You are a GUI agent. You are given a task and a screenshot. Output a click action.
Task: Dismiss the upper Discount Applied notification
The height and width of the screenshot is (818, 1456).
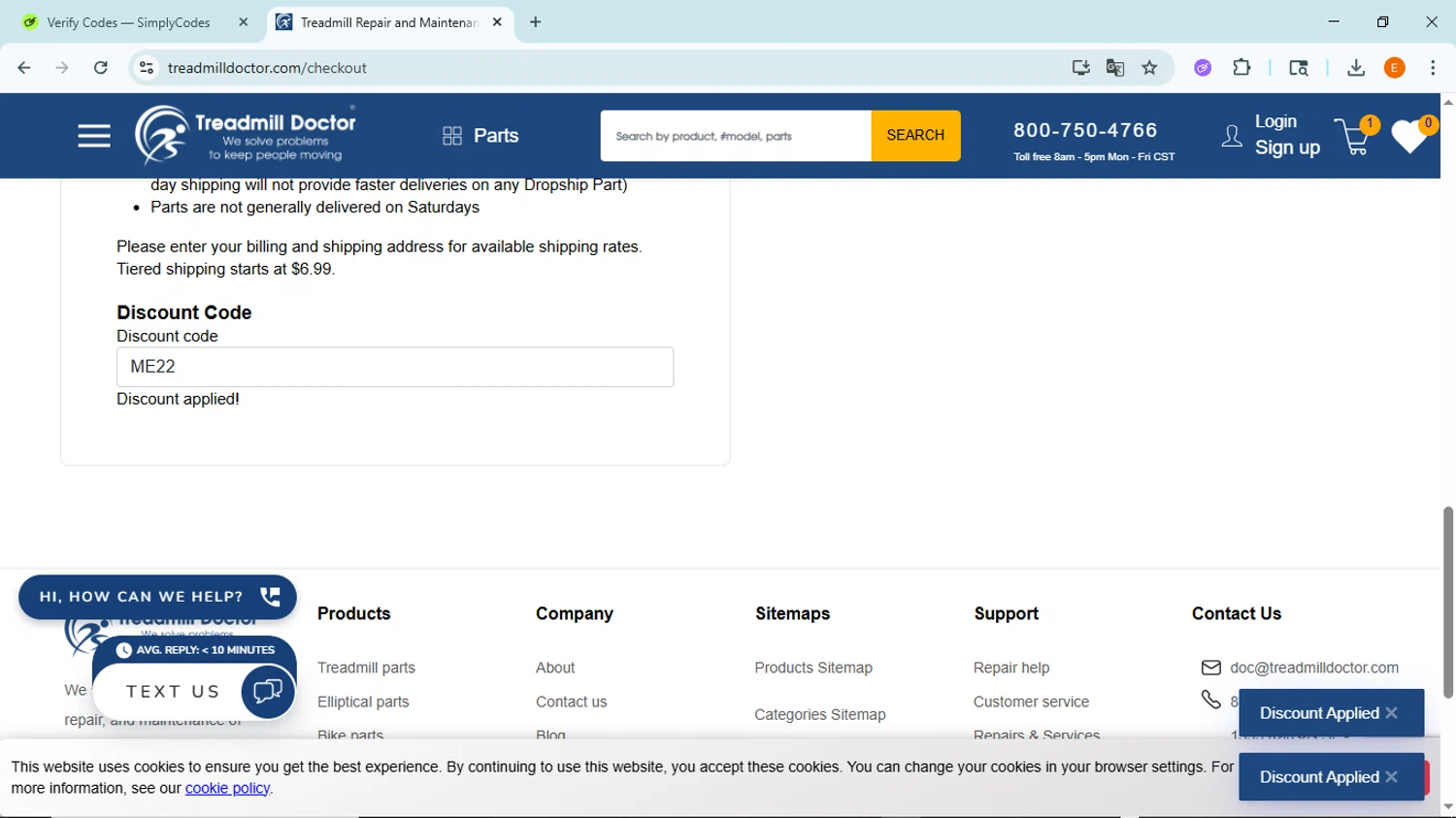[1392, 713]
